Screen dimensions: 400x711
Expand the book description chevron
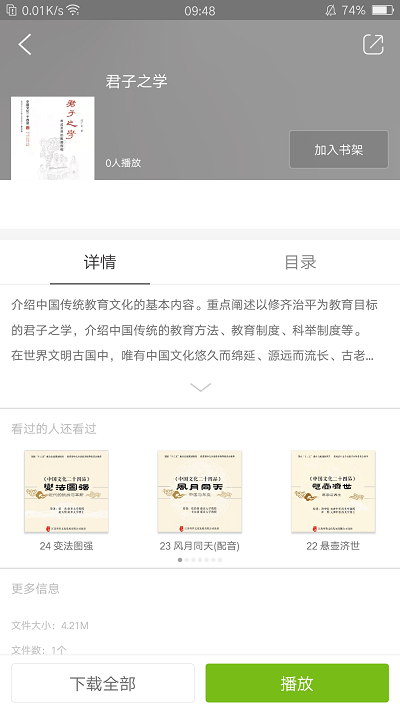point(200,387)
